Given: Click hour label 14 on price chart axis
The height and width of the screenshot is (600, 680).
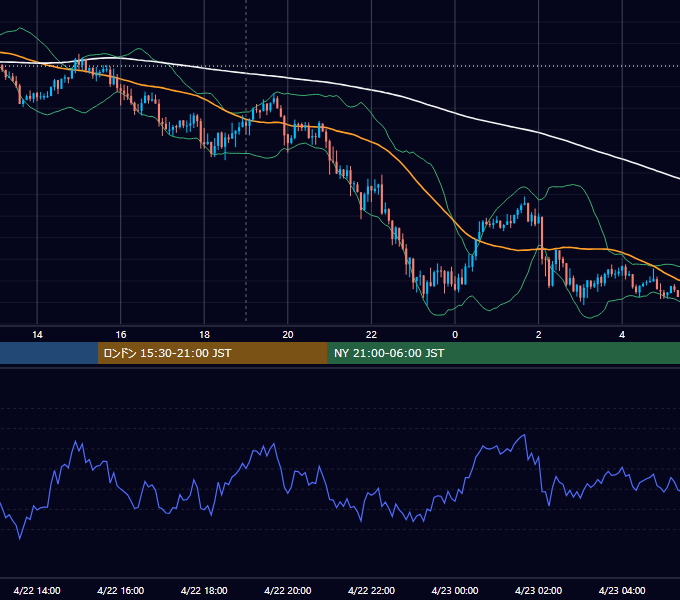Looking at the screenshot, I should [x=37, y=334].
